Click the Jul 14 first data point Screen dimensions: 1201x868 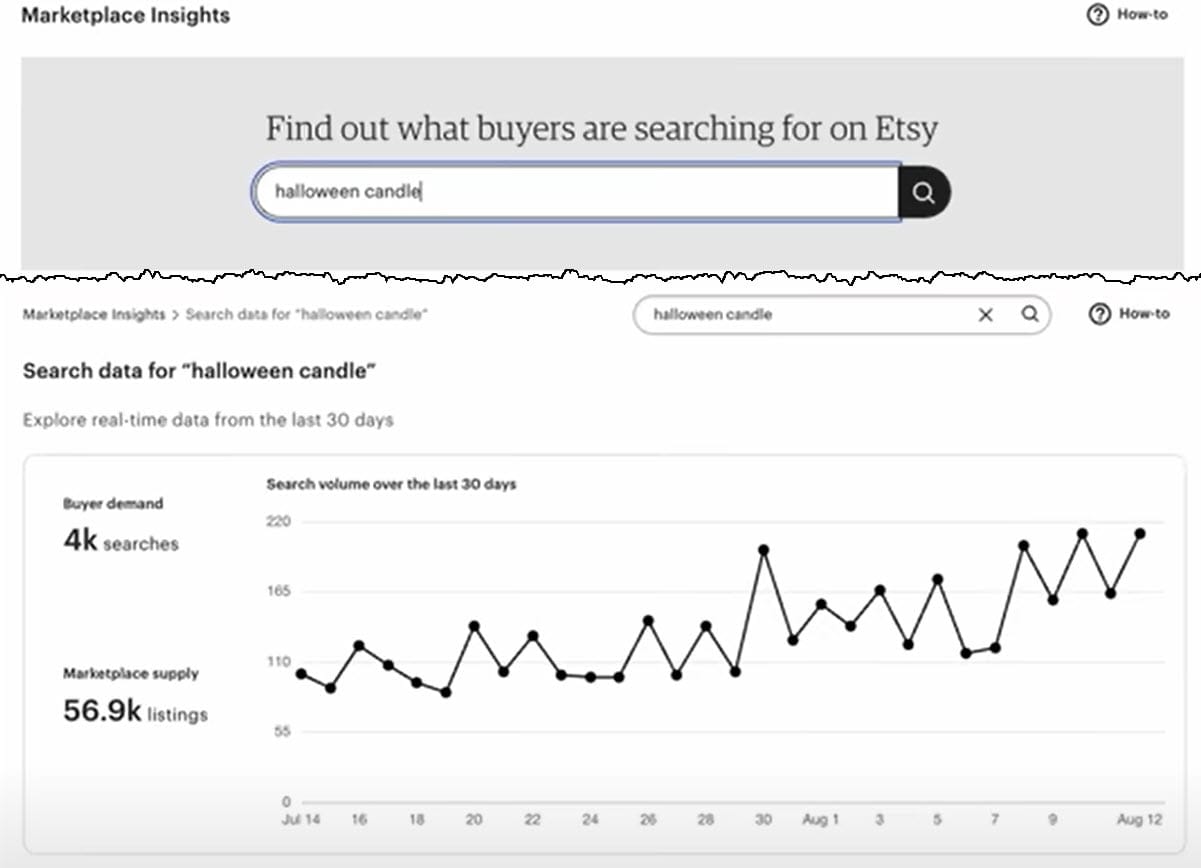(x=301, y=674)
